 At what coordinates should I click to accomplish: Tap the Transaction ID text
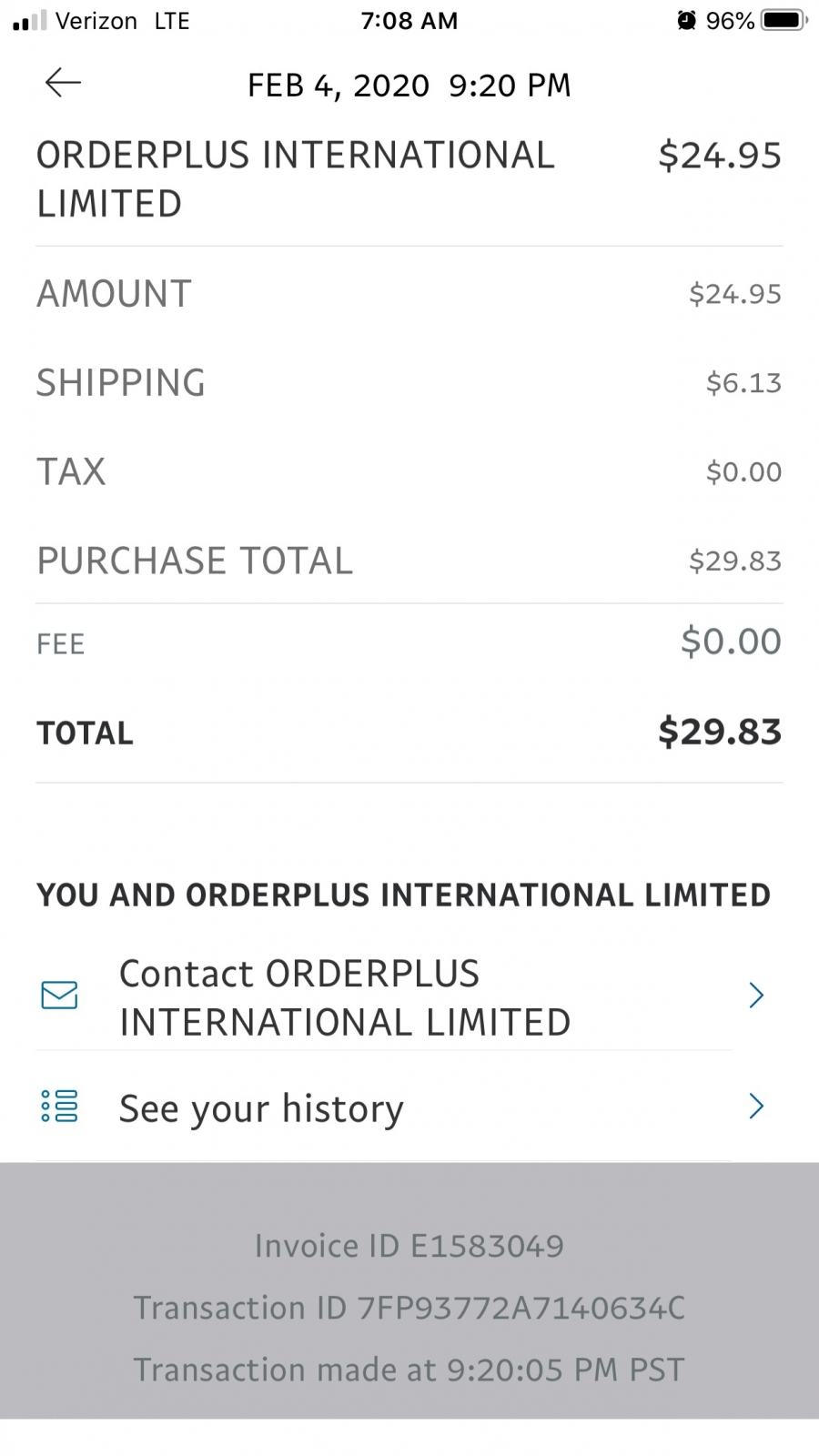point(409,1308)
